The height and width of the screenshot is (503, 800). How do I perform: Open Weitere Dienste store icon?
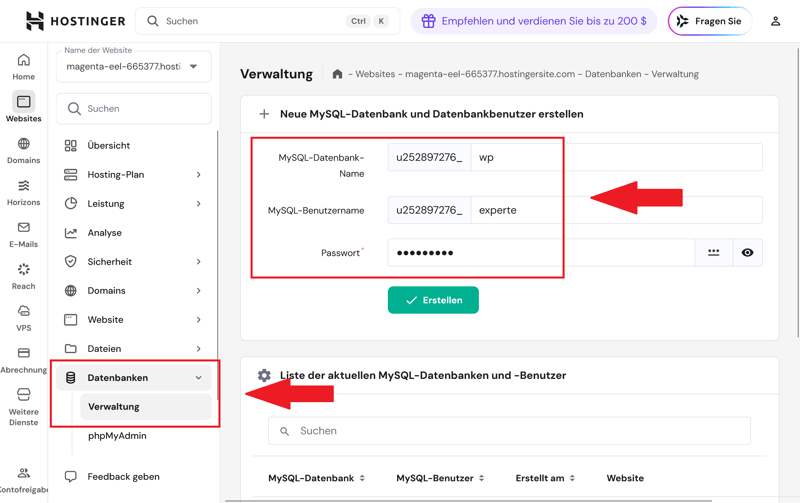point(23,394)
